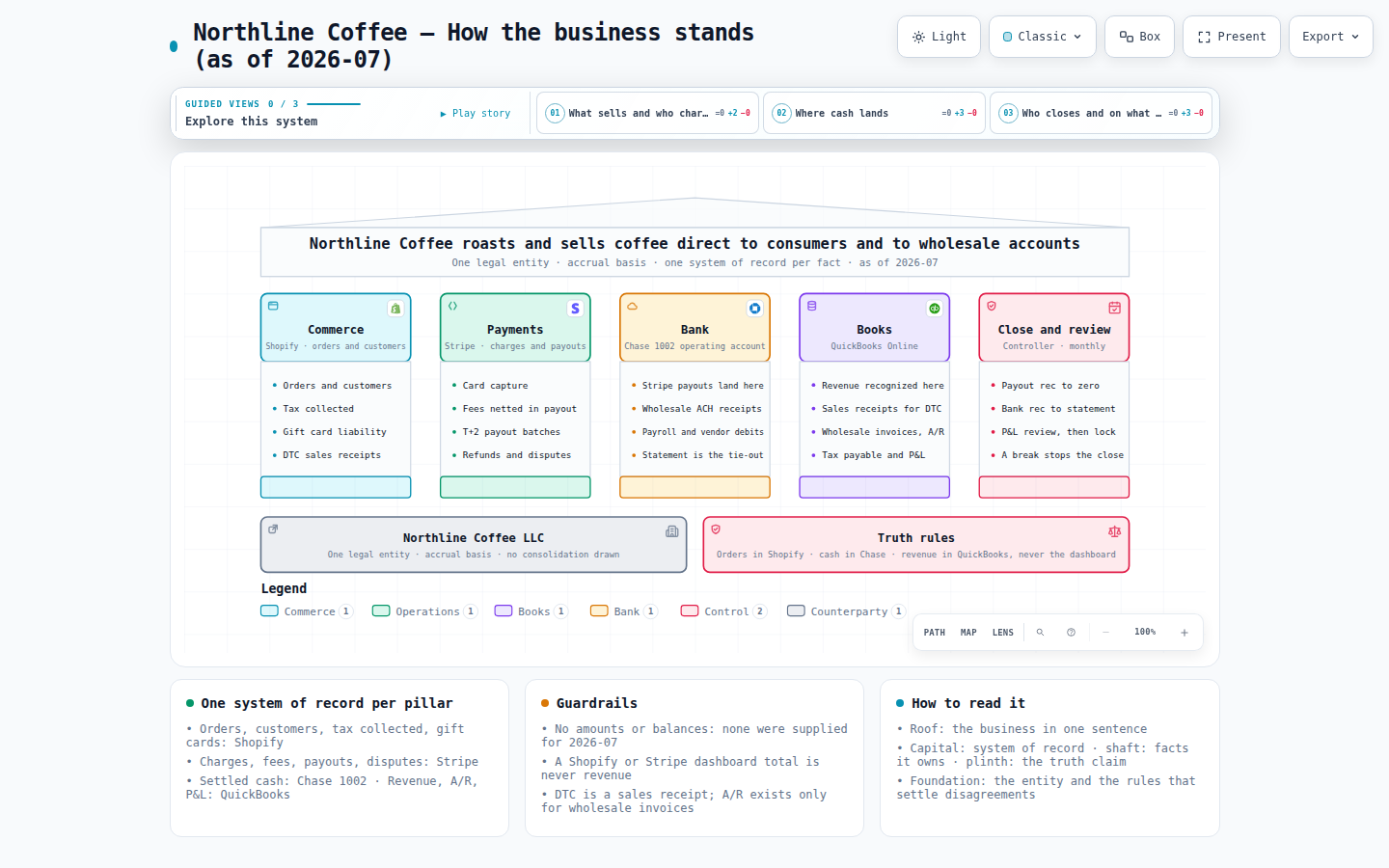Open guided view 01 What sells and who charges
Screen dimensions: 1389x868
click(647, 113)
